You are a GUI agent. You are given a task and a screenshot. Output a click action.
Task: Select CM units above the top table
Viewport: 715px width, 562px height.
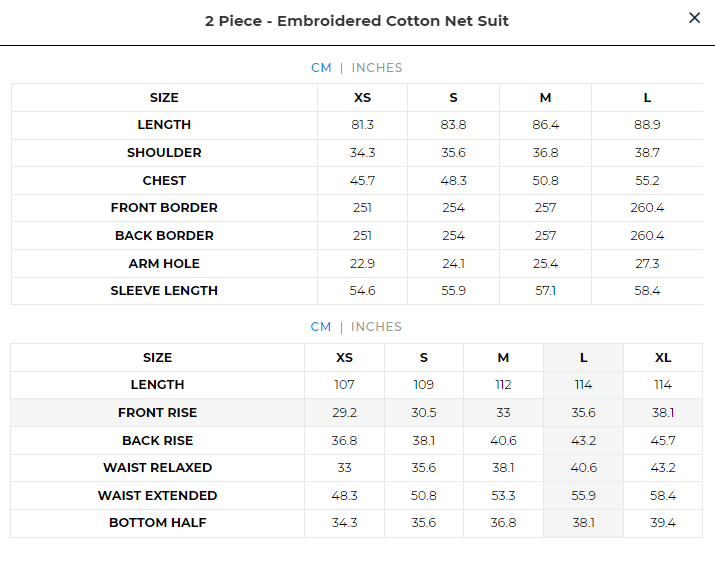tap(321, 68)
